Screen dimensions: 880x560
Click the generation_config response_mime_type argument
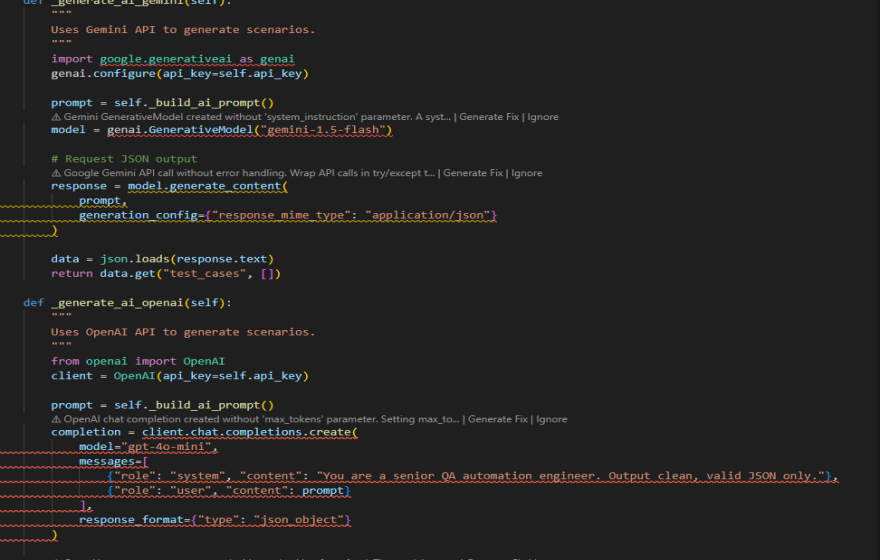tap(288, 215)
